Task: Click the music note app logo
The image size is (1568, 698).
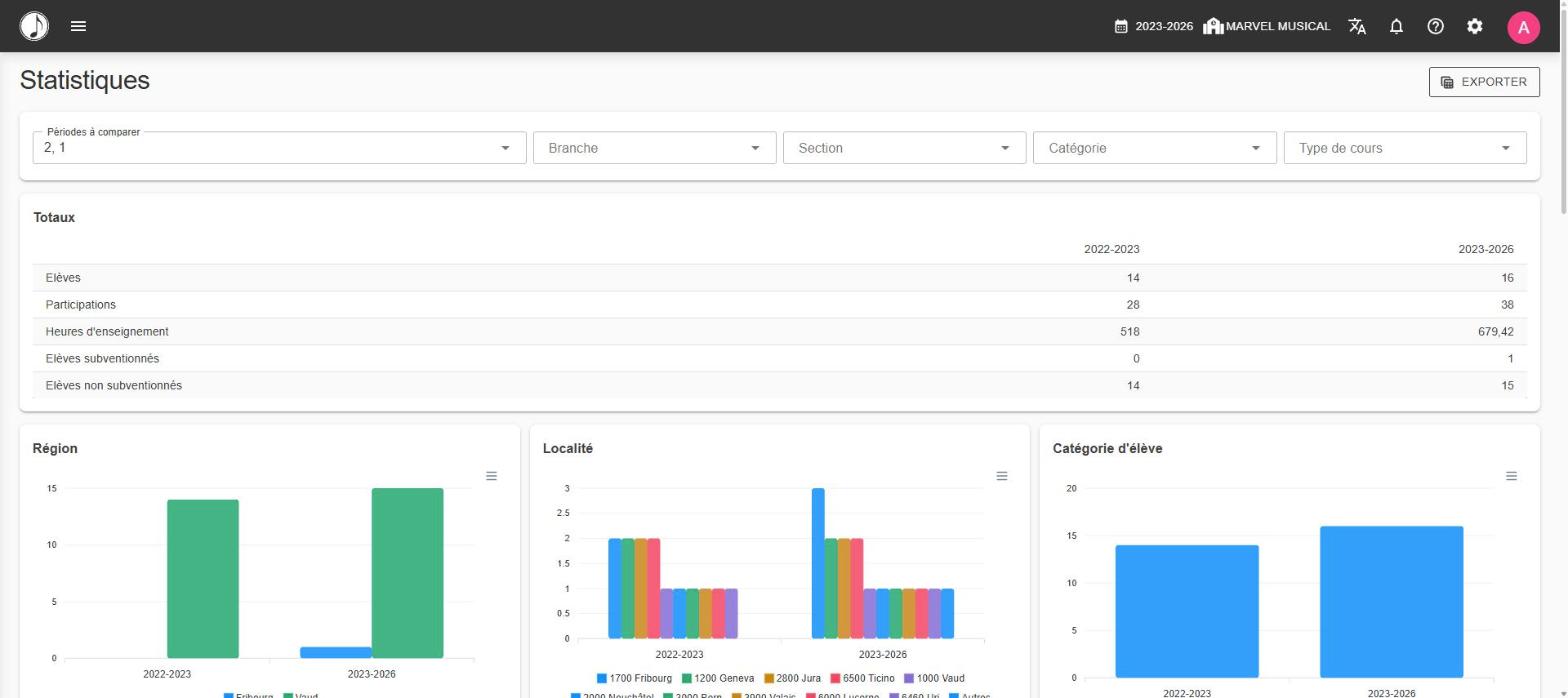Action: 34,26
